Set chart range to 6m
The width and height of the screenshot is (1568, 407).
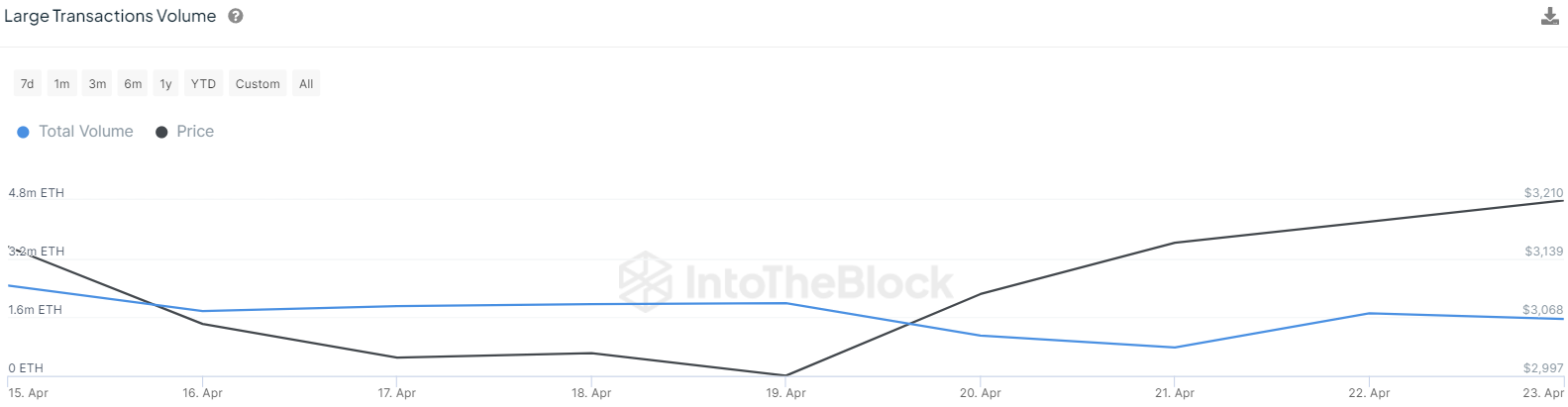[x=133, y=84]
